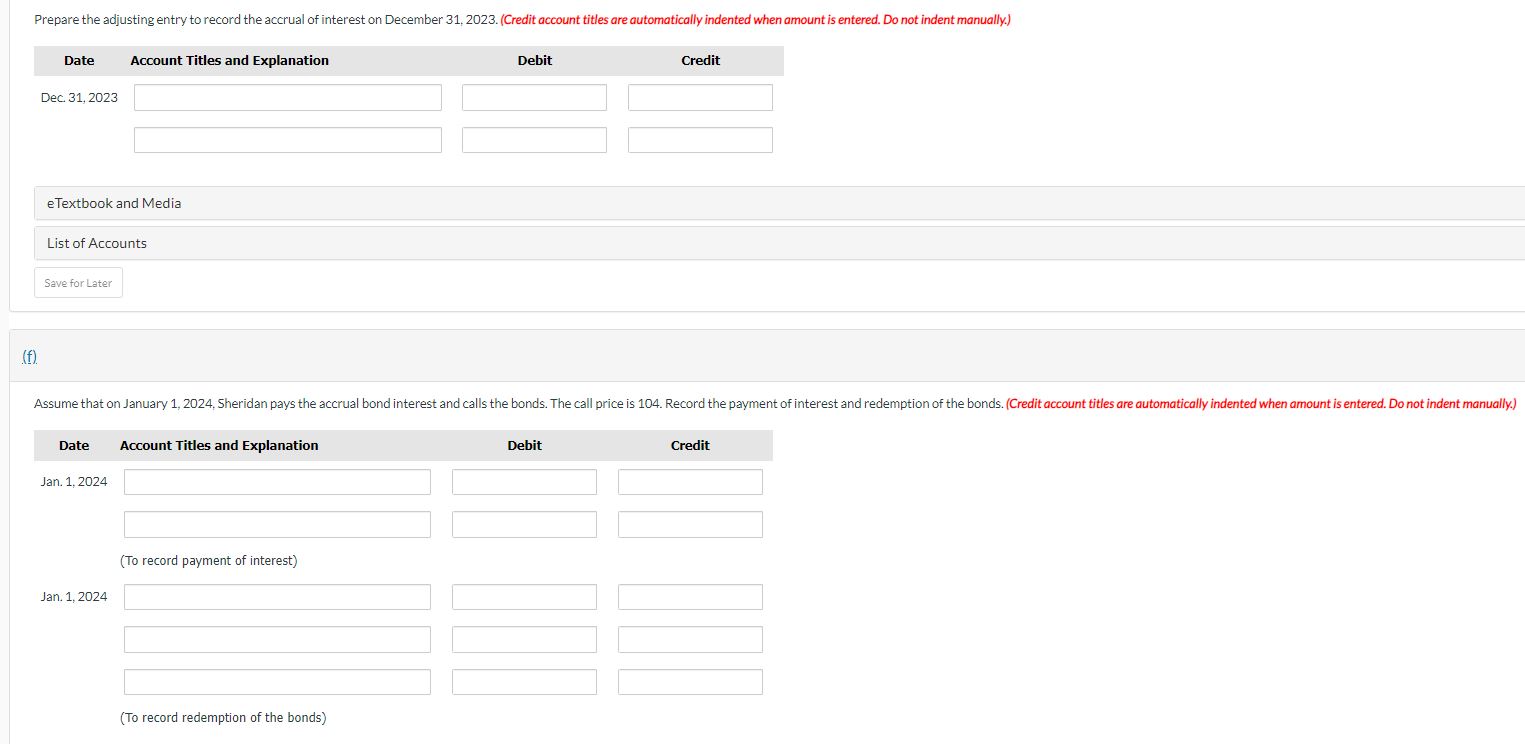The height and width of the screenshot is (744, 1525).
Task: Select the Debit field in the first Jan. 1, 2024 row
Action: click(x=524, y=481)
